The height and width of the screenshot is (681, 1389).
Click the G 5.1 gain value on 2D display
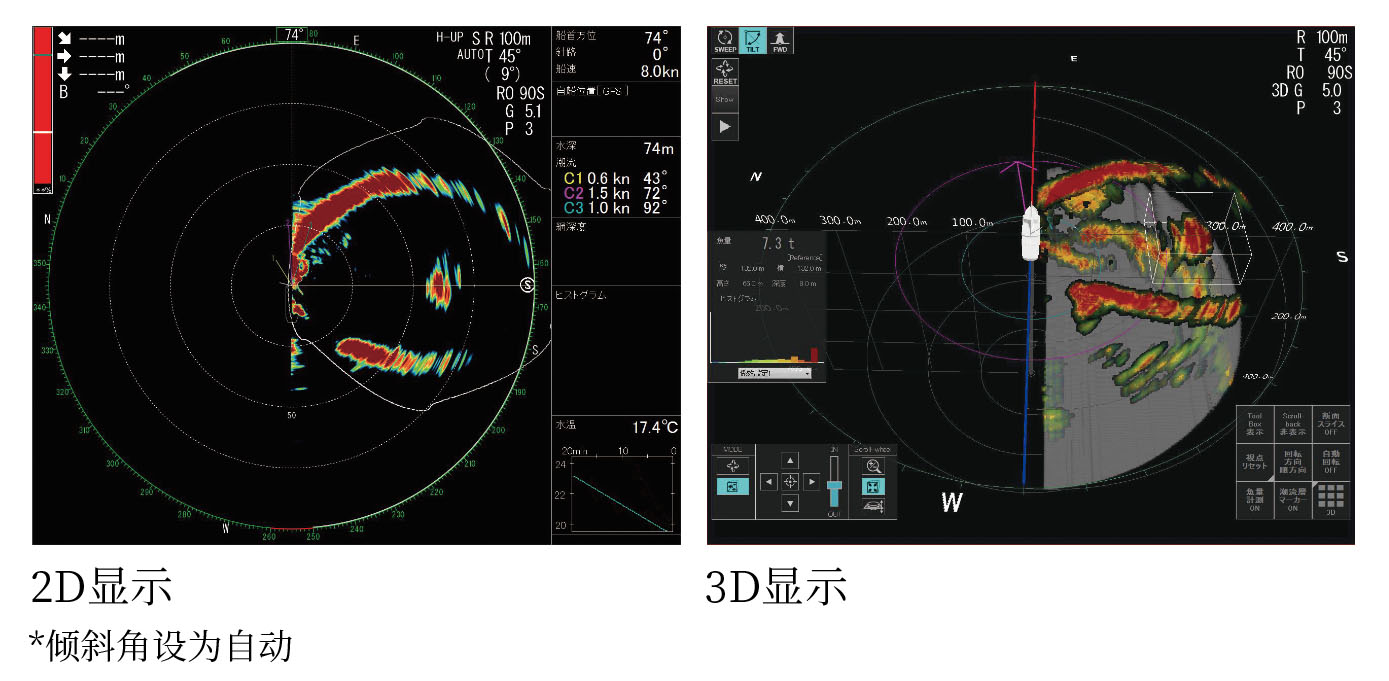(x=523, y=112)
